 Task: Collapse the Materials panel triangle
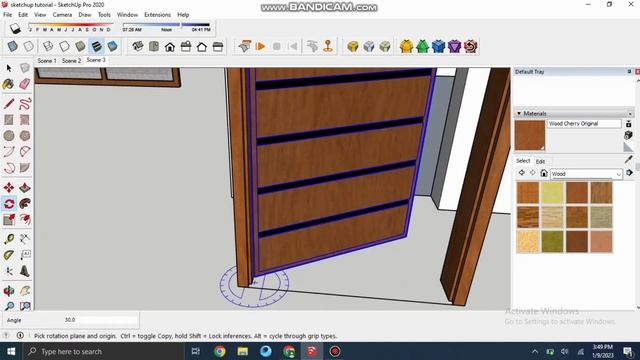coord(519,113)
